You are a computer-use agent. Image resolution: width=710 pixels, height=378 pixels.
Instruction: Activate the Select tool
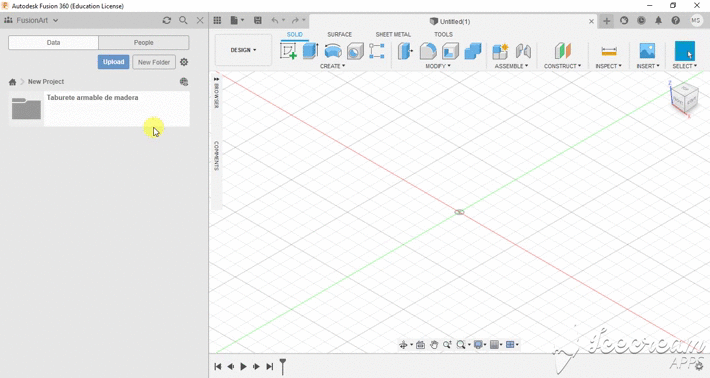coord(685,51)
